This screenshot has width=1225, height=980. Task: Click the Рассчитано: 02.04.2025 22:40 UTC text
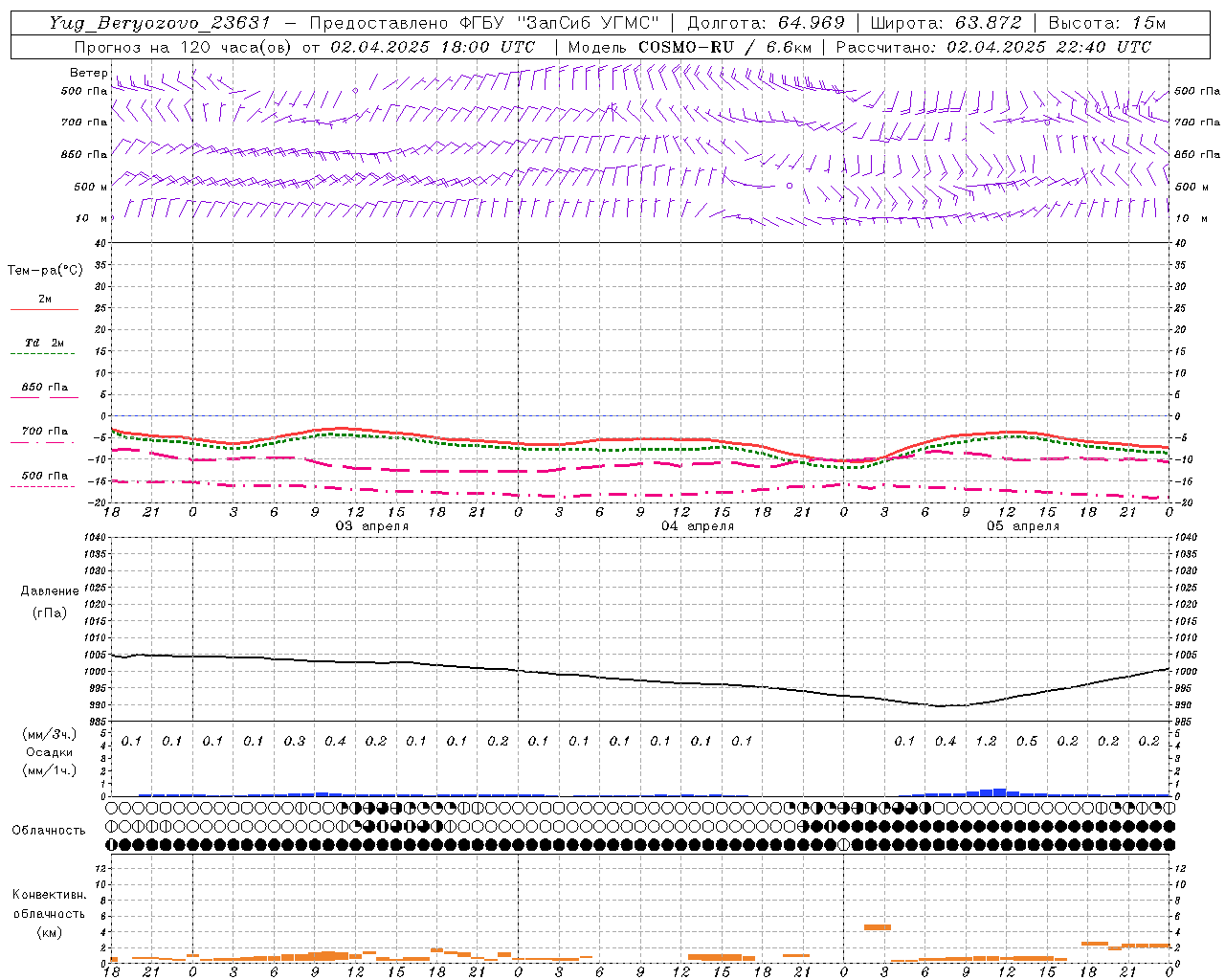[993, 47]
